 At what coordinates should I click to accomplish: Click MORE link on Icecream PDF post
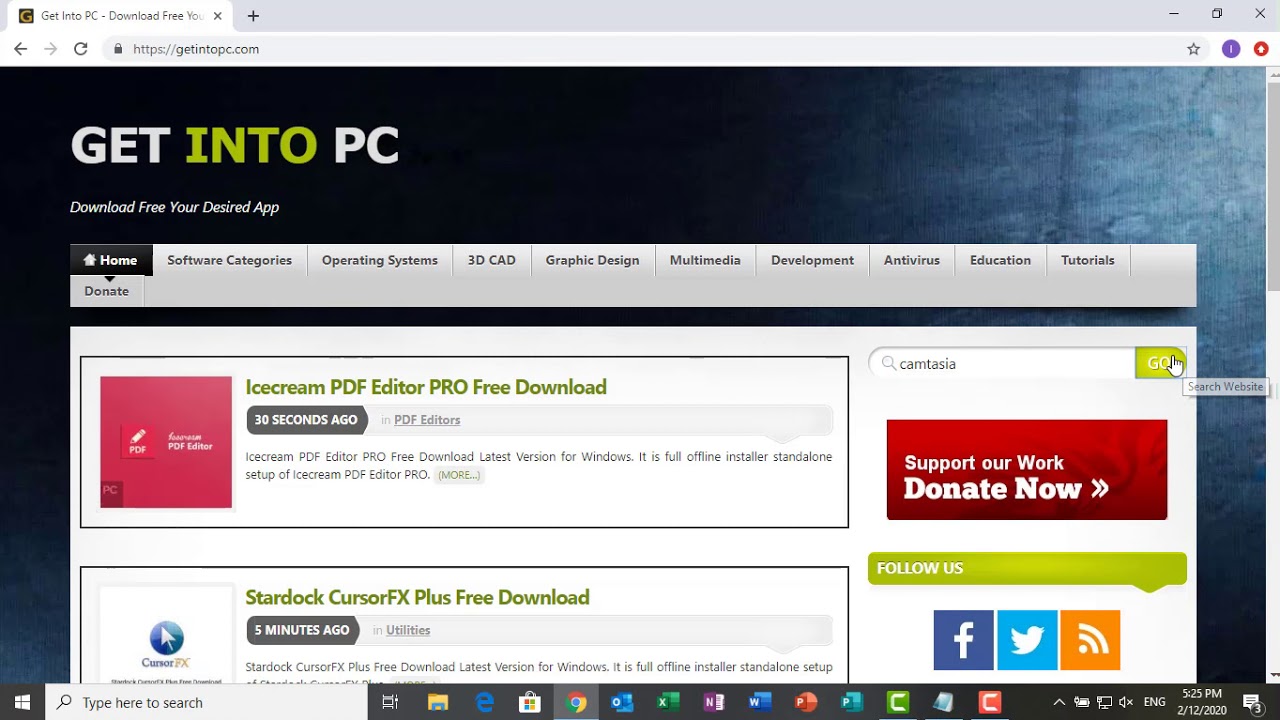(x=459, y=475)
